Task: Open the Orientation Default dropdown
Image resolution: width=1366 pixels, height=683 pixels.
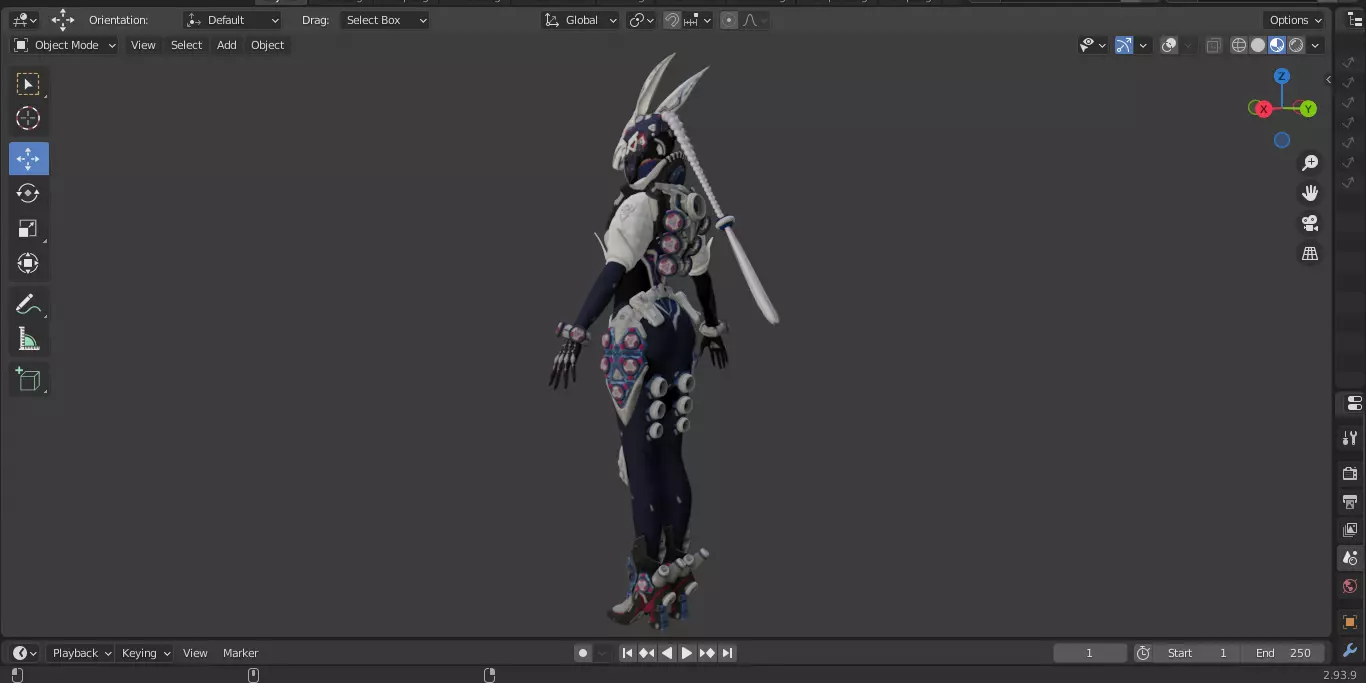Action: (233, 20)
